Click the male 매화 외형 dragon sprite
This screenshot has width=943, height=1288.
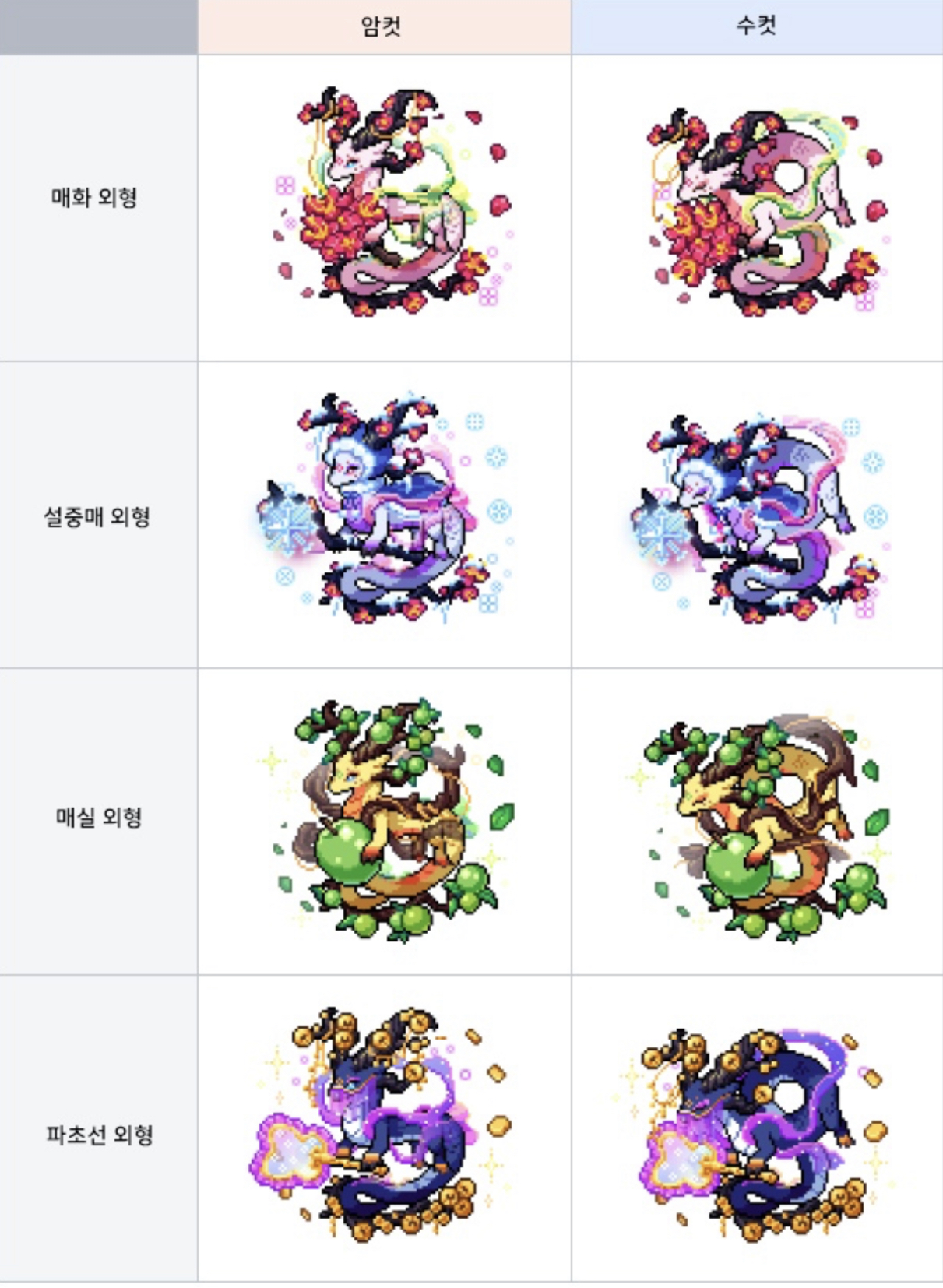point(767,210)
